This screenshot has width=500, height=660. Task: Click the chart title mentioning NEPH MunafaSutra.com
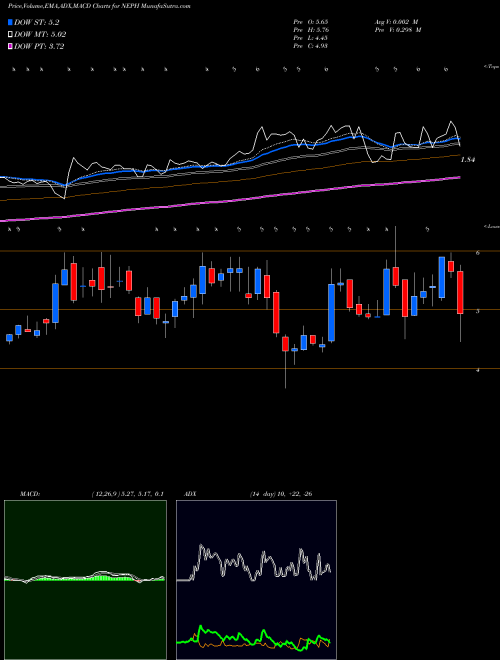pos(99,6)
